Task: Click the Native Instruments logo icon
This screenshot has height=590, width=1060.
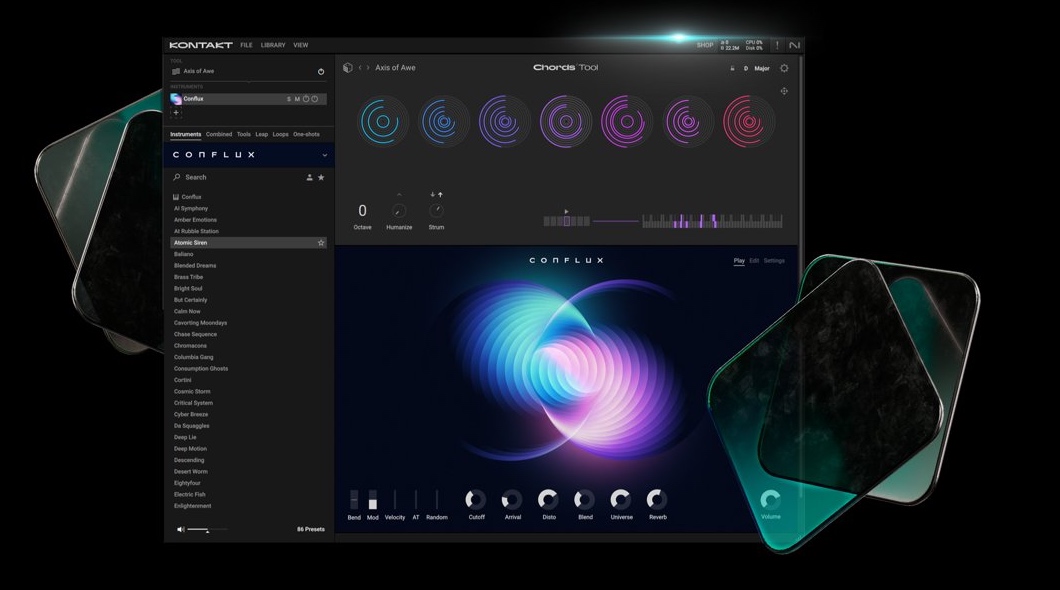Action: (x=794, y=45)
